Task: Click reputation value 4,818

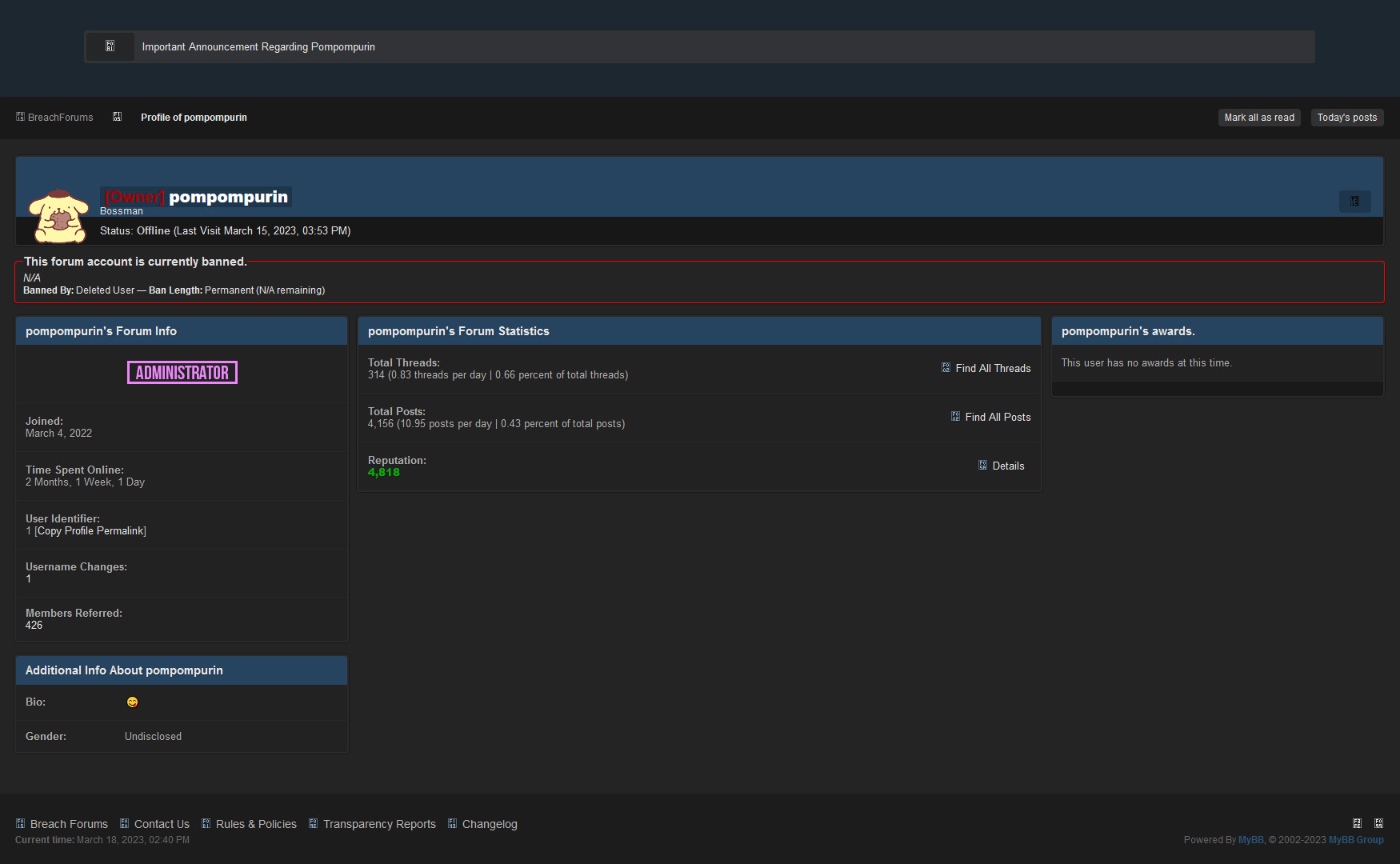Action: (x=384, y=473)
